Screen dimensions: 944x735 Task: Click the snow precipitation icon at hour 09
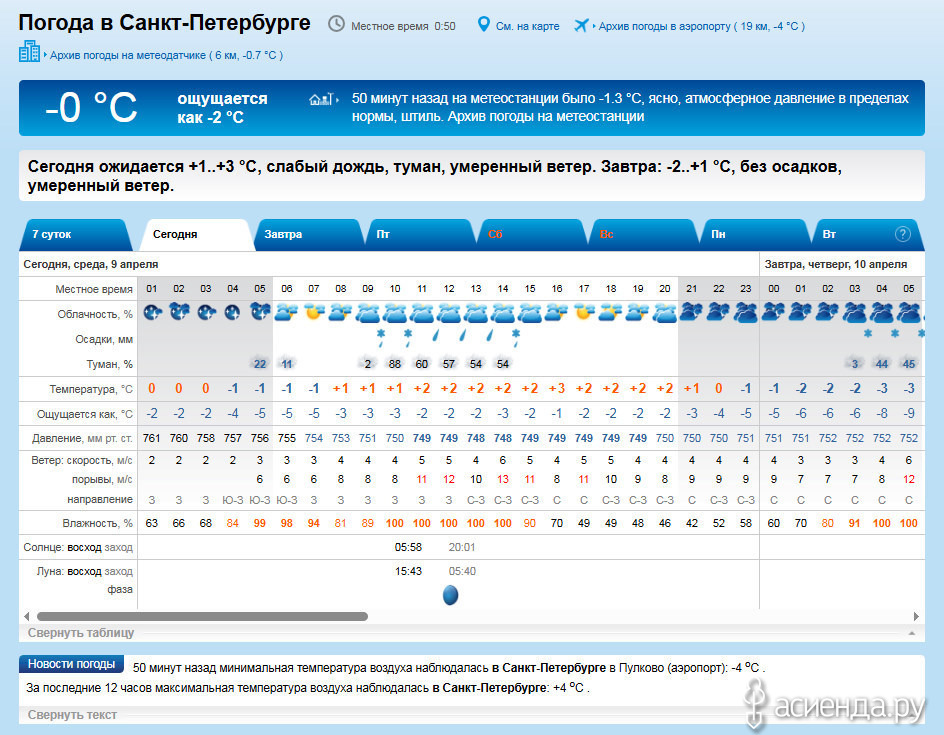pyautogui.click(x=380, y=338)
